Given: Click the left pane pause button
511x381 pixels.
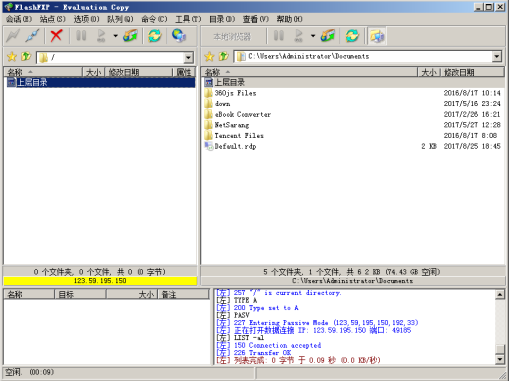Looking at the screenshot, I should coord(81,35).
